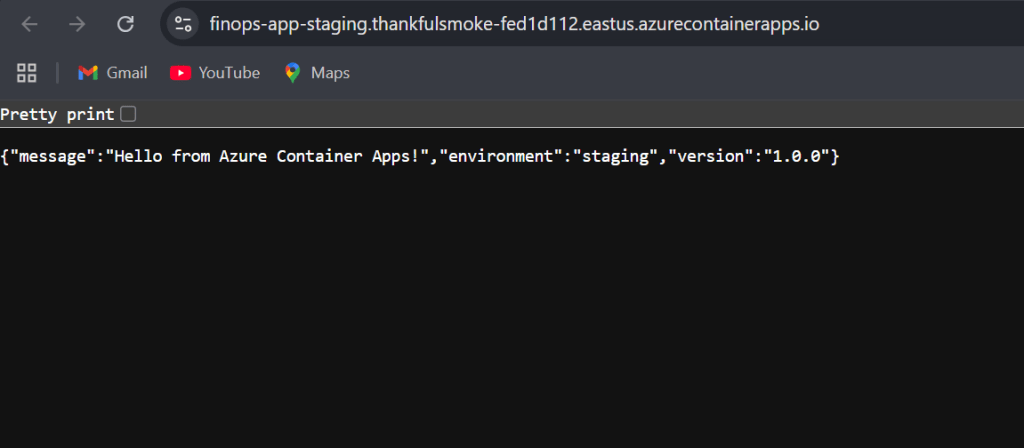Screen dimensions: 1024x448
Task: Click the Gmail envelope icon
Action: point(88,72)
